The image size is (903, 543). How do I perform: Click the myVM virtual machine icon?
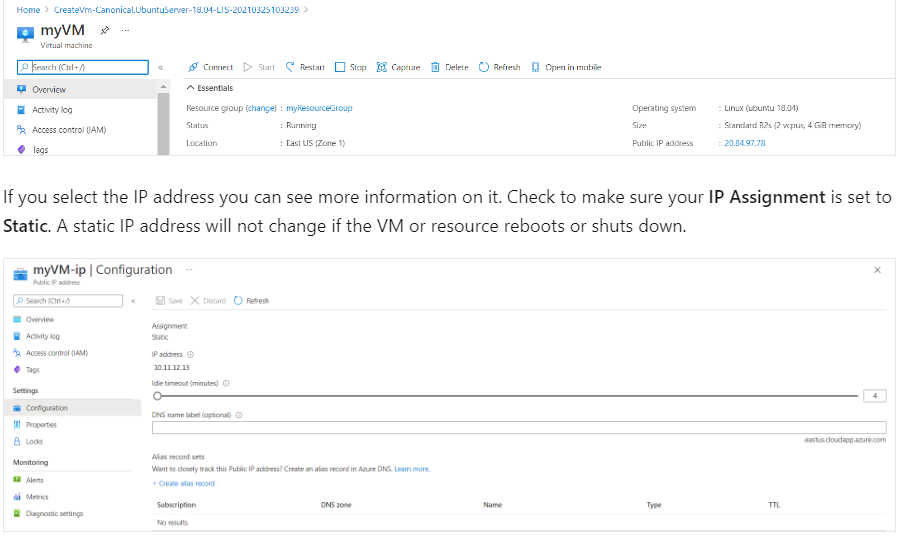(25, 35)
